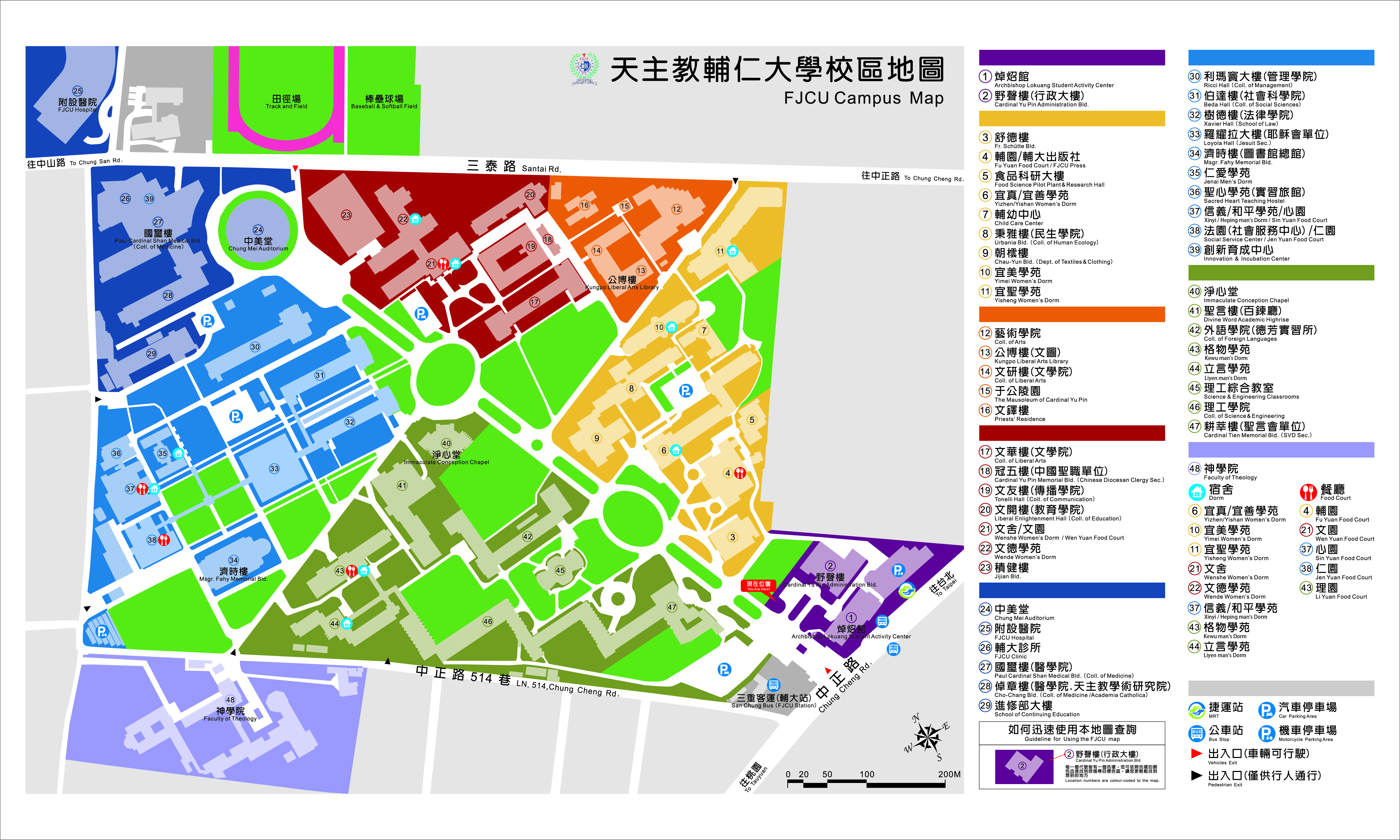Click 'Li Yuan Food Court' legend entry
The width and height of the screenshot is (1400, 840).
pyautogui.click(x=1341, y=597)
